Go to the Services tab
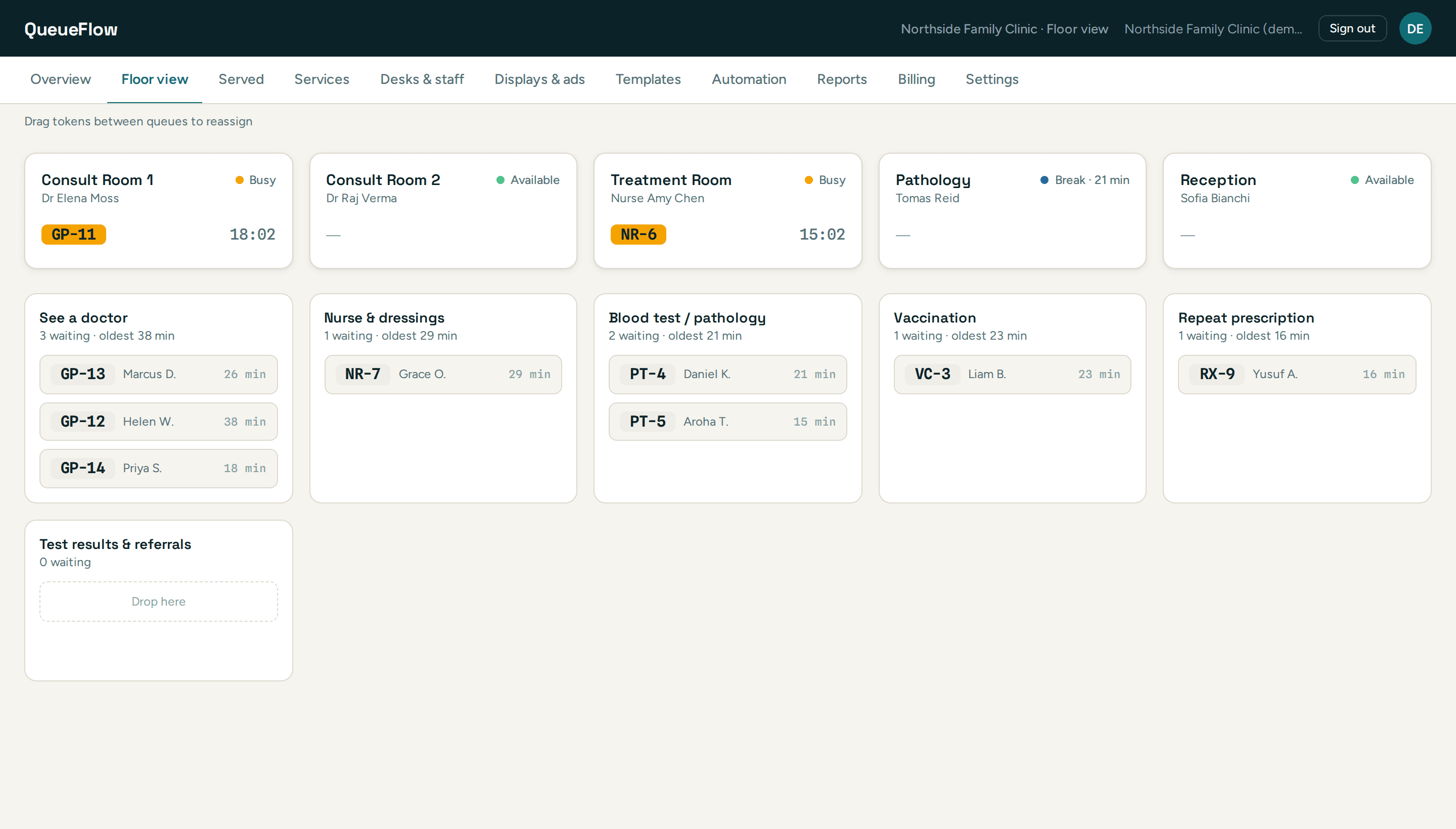Image resolution: width=1456 pixels, height=829 pixels. pyautogui.click(x=322, y=79)
